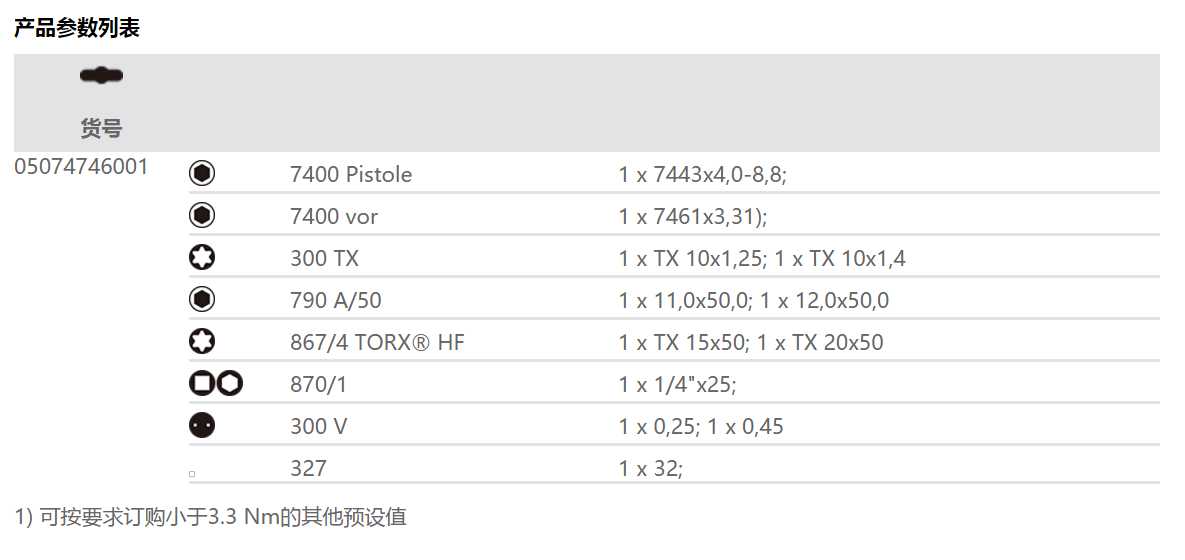Click the black tool icon above 货号

pos(101,75)
